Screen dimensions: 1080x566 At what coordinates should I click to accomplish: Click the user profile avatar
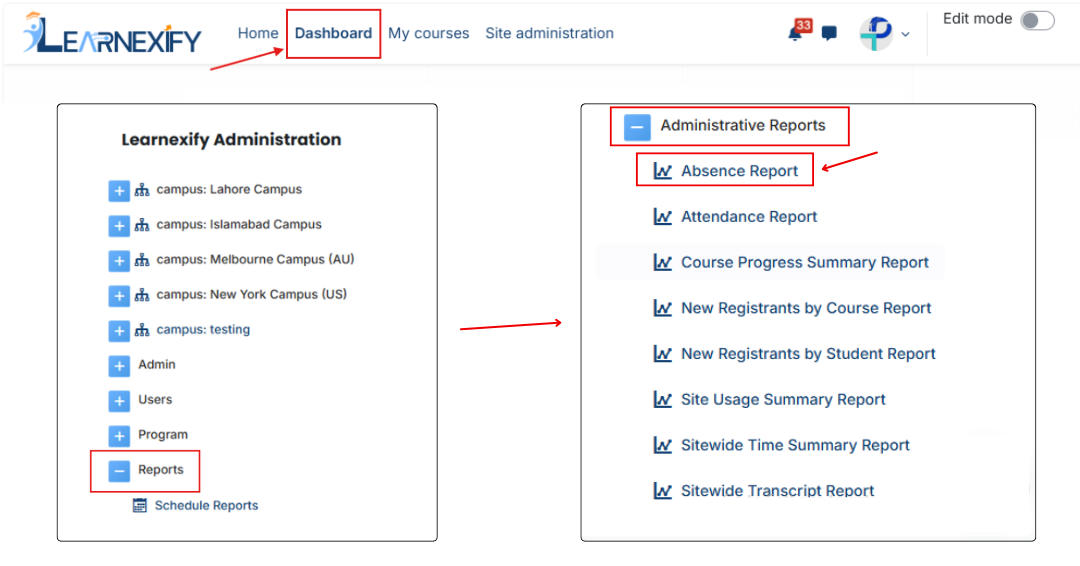pos(875,33)
